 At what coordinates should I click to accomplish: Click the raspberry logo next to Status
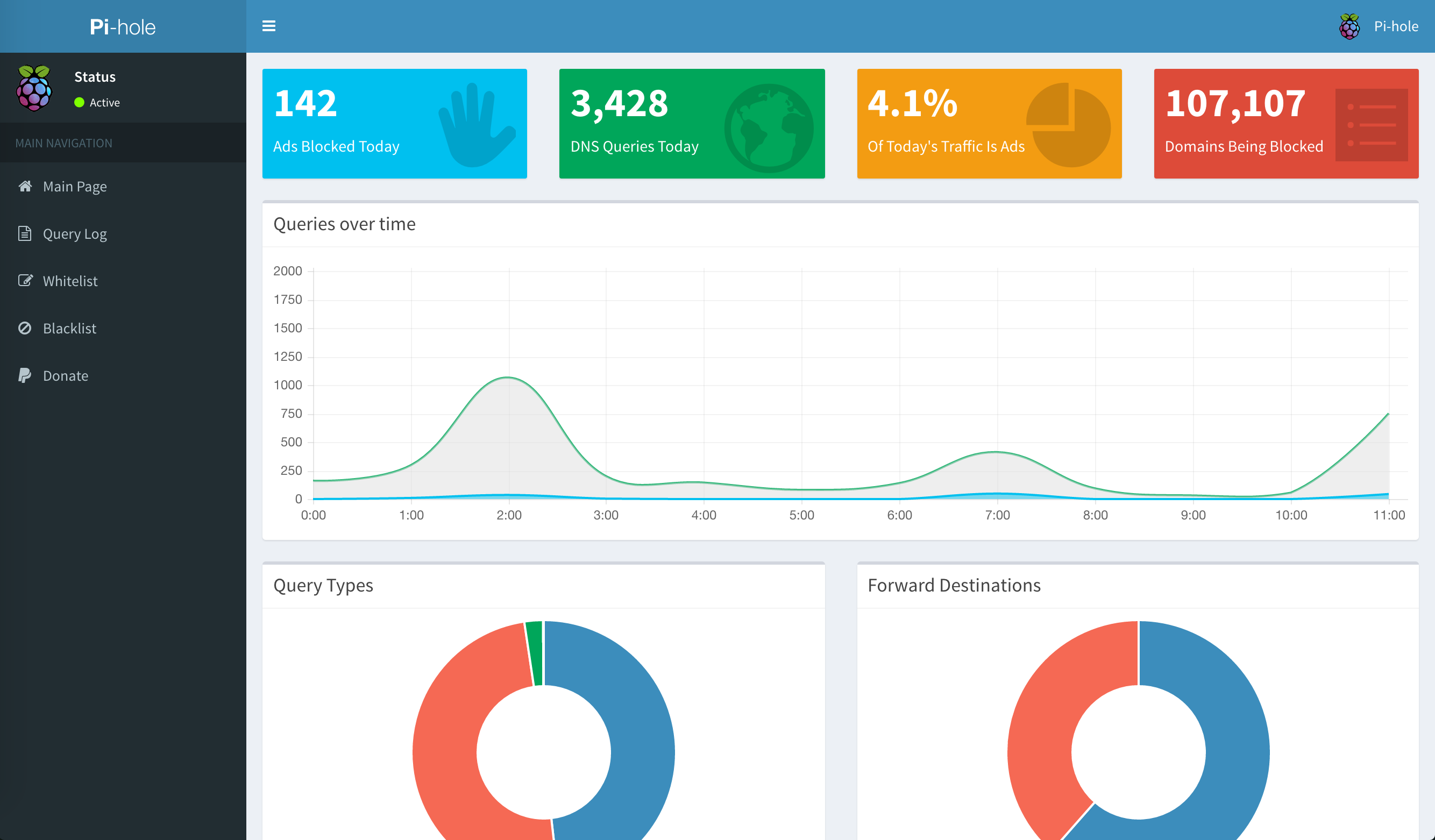[x=34, y=88]
